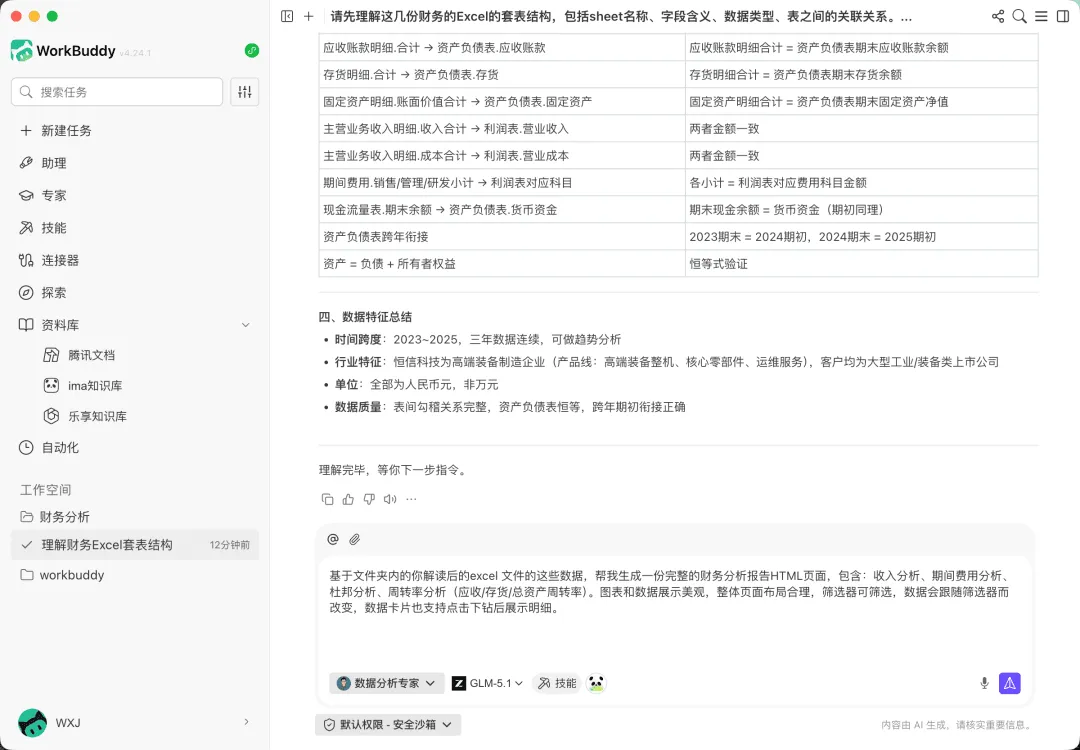Select the 理解财务Excel套表结构 task
Screen dimensions: 1080x750
point(135,545)
